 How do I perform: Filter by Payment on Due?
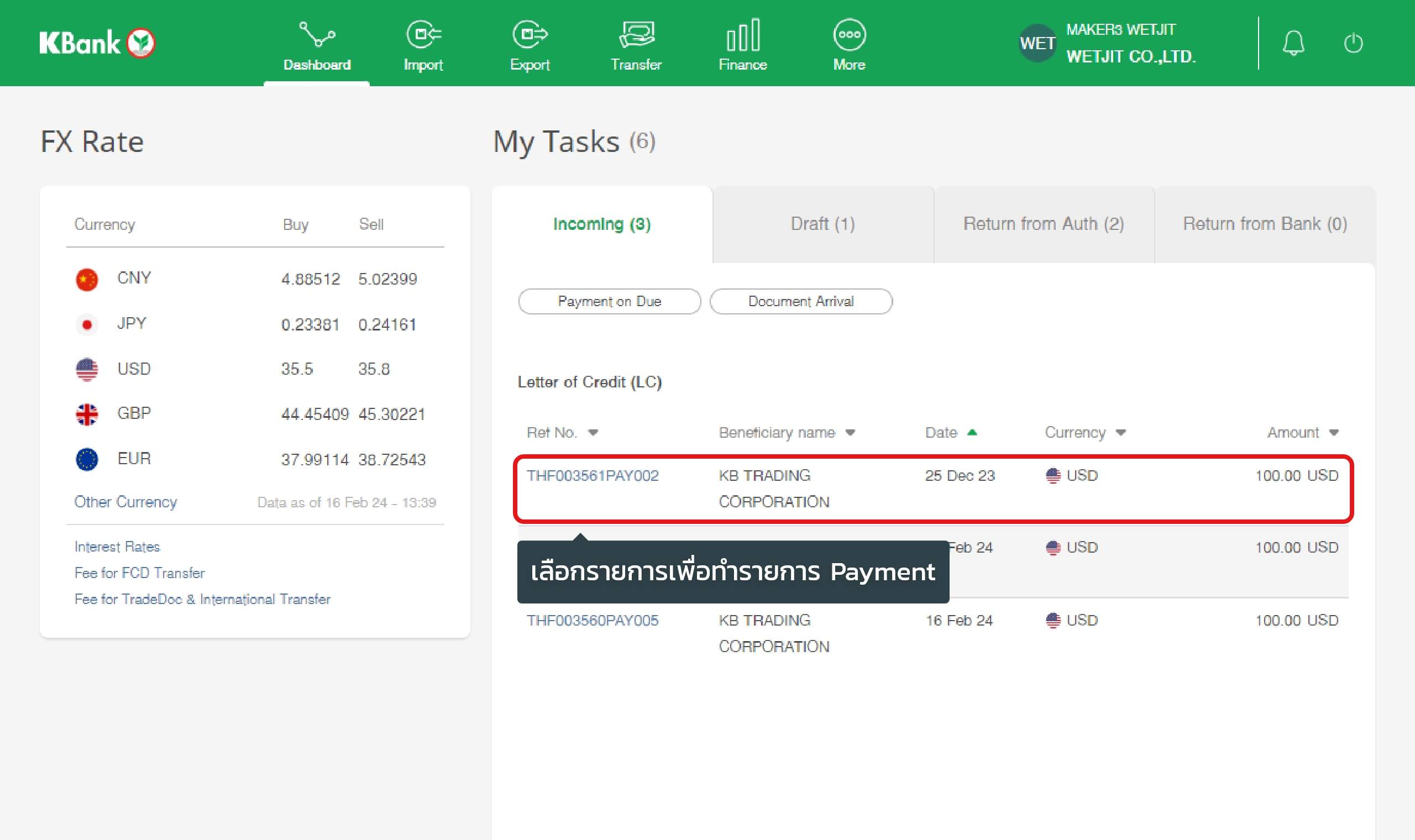pyautogui.click(x=610, y=301)
